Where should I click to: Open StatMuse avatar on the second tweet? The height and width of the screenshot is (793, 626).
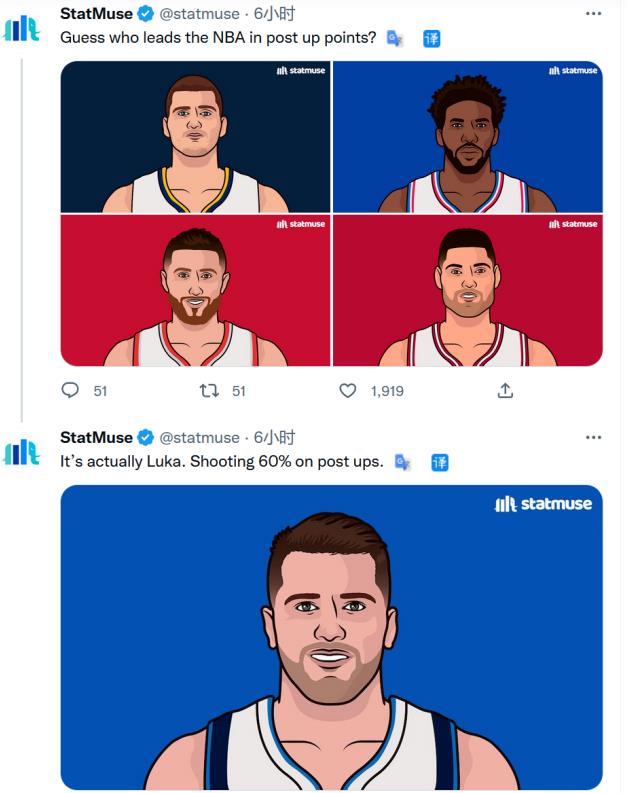(21, 452)
